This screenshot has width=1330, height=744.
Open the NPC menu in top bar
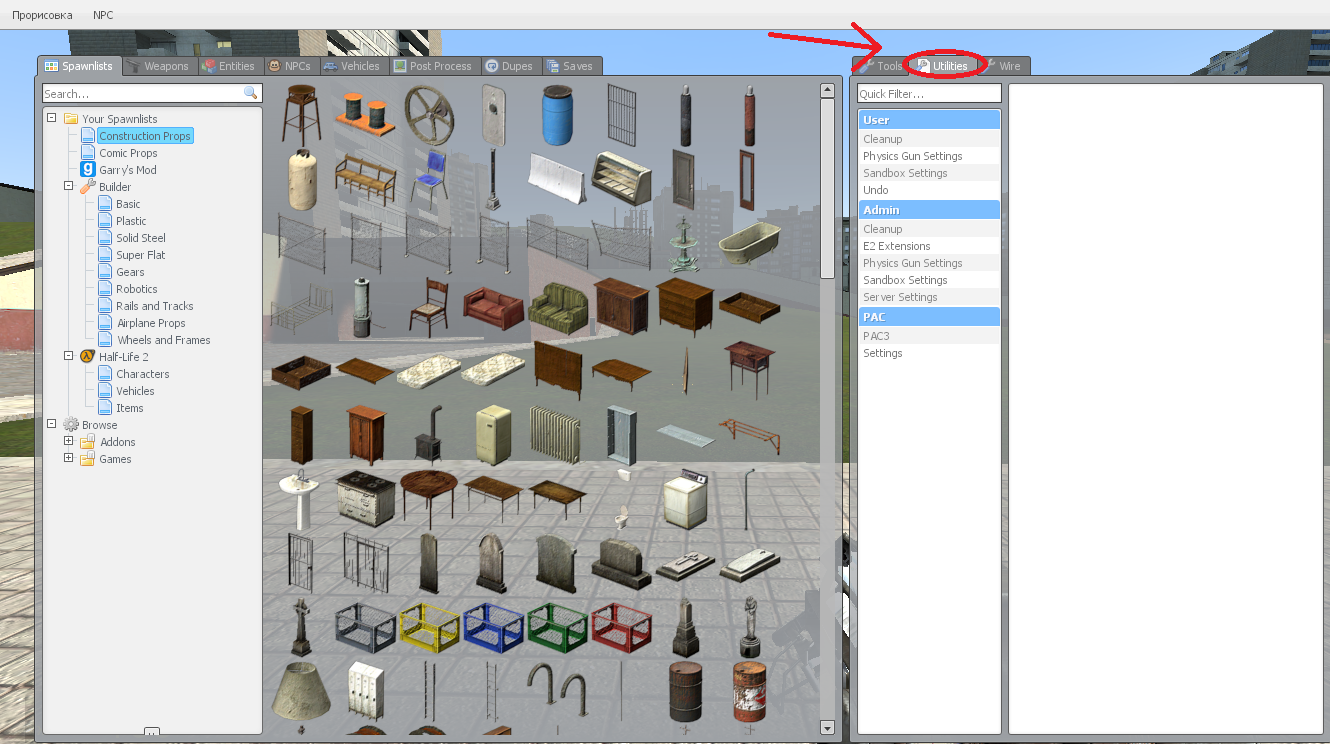point(103,15)
